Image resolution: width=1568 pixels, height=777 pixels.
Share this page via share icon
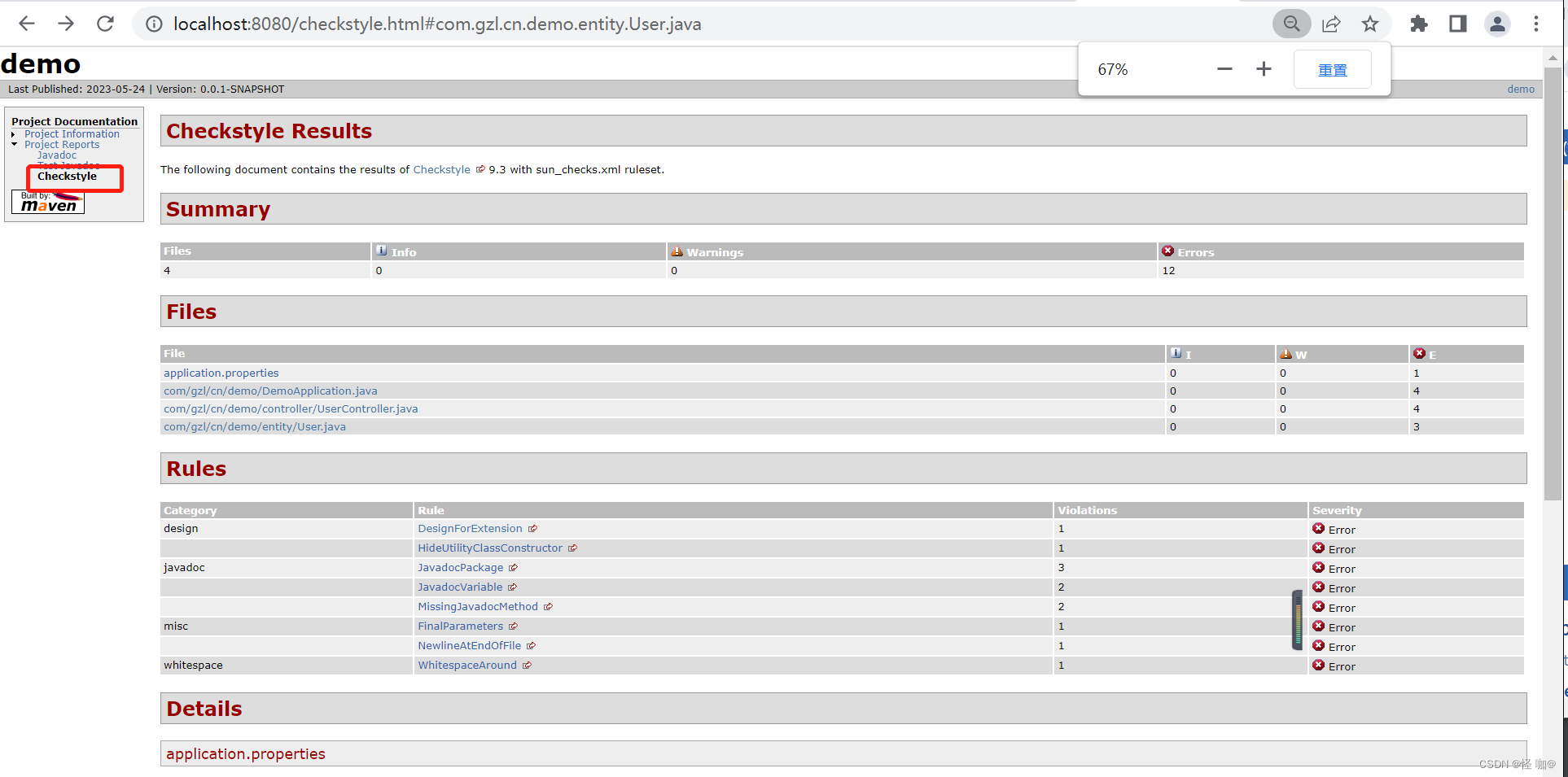1331,24
